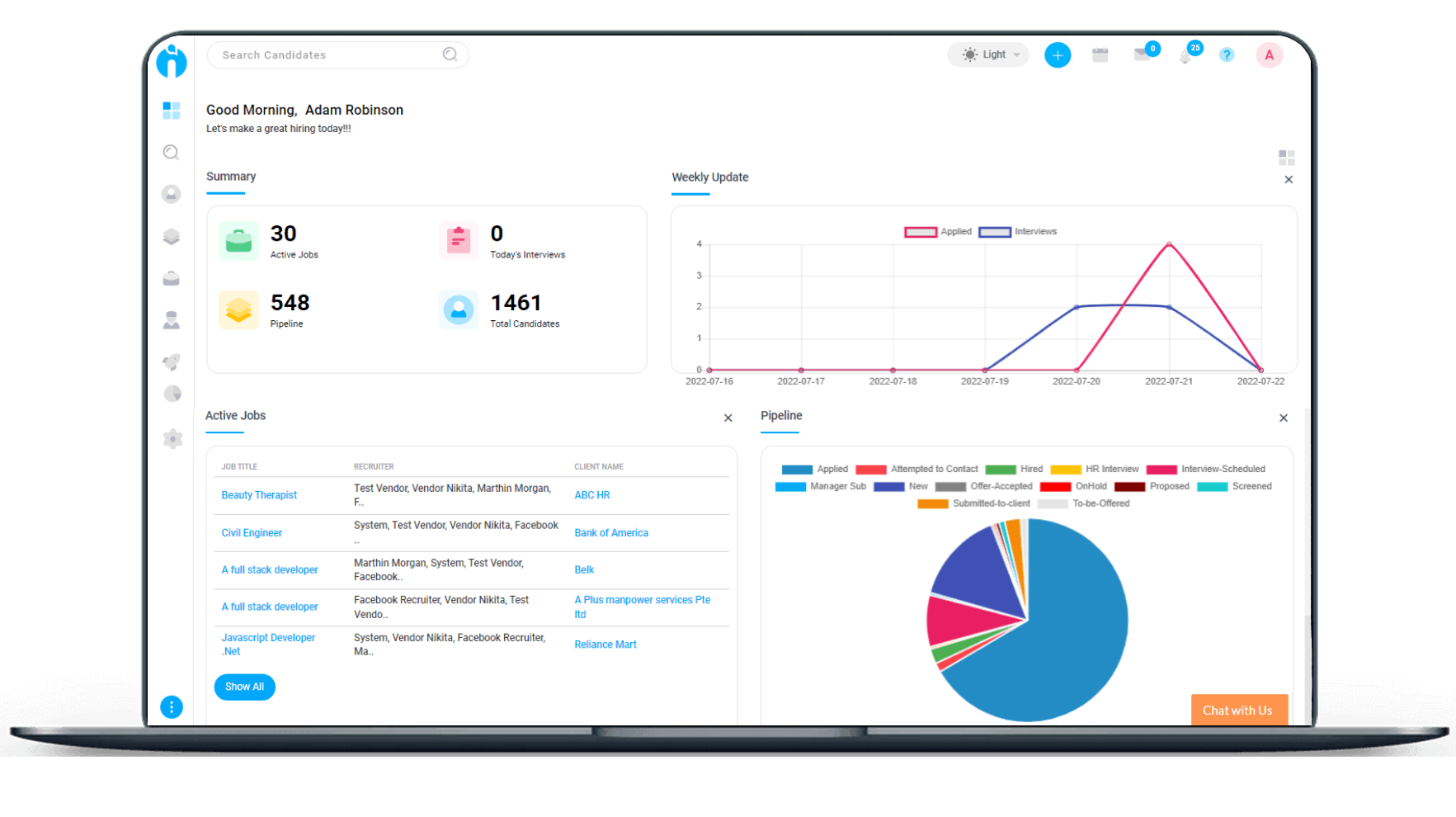Viewport: 1456px width, 817px height.
Task: Open the Belk client link
Action: pyautogui.click(x=584, y=570)
